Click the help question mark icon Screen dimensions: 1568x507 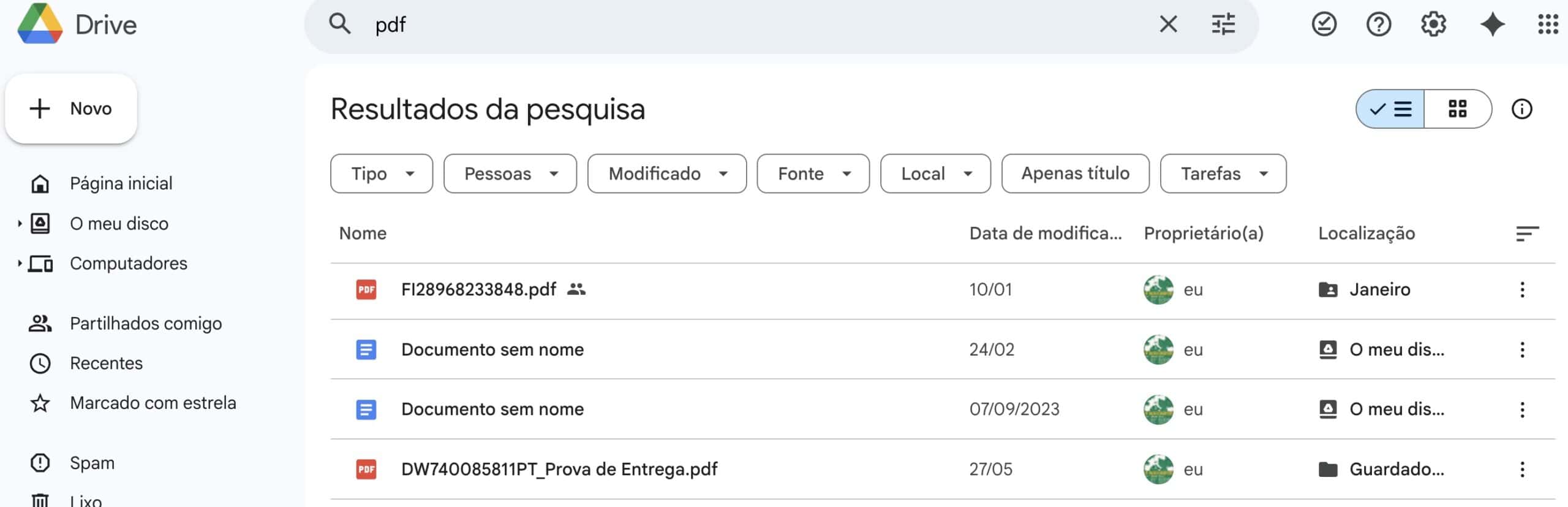pyautogui.click(x=1378, y=25)
